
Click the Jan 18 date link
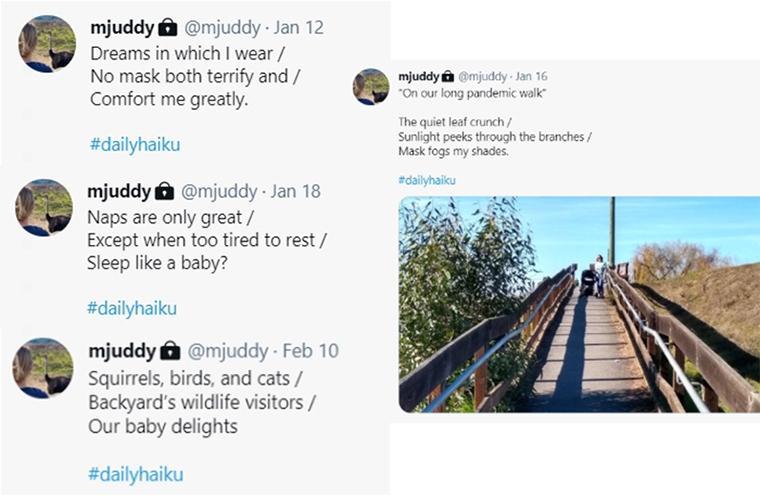point(297,191)
